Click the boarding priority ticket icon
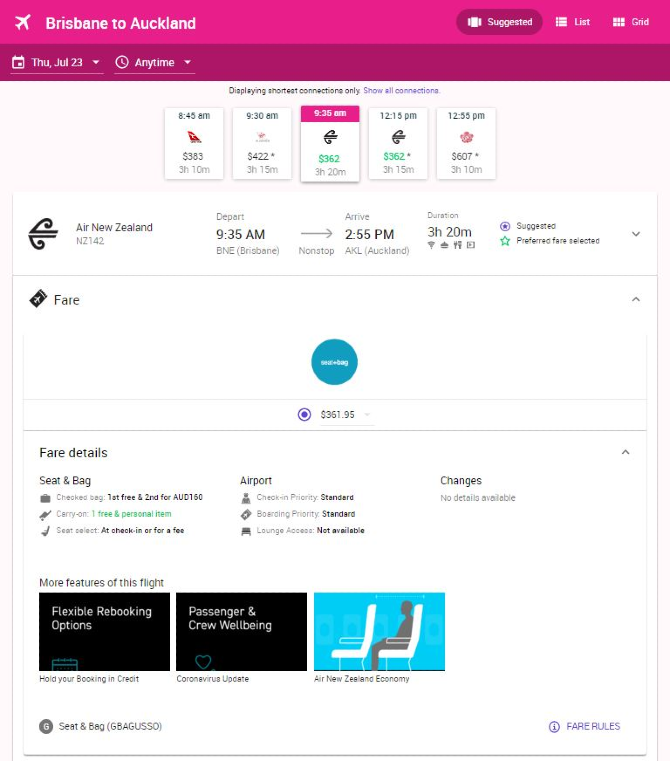This screenshot has height=761, width=670. (246, 514)
